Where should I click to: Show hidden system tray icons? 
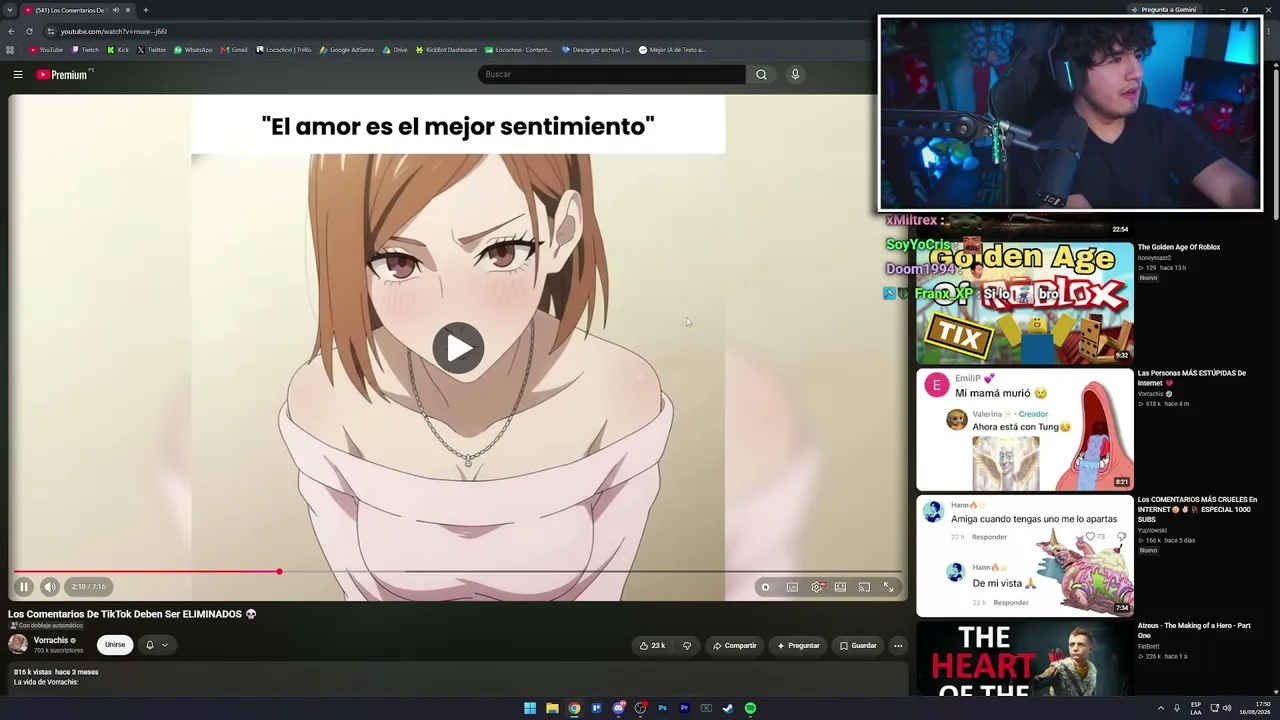[1160, 708]
